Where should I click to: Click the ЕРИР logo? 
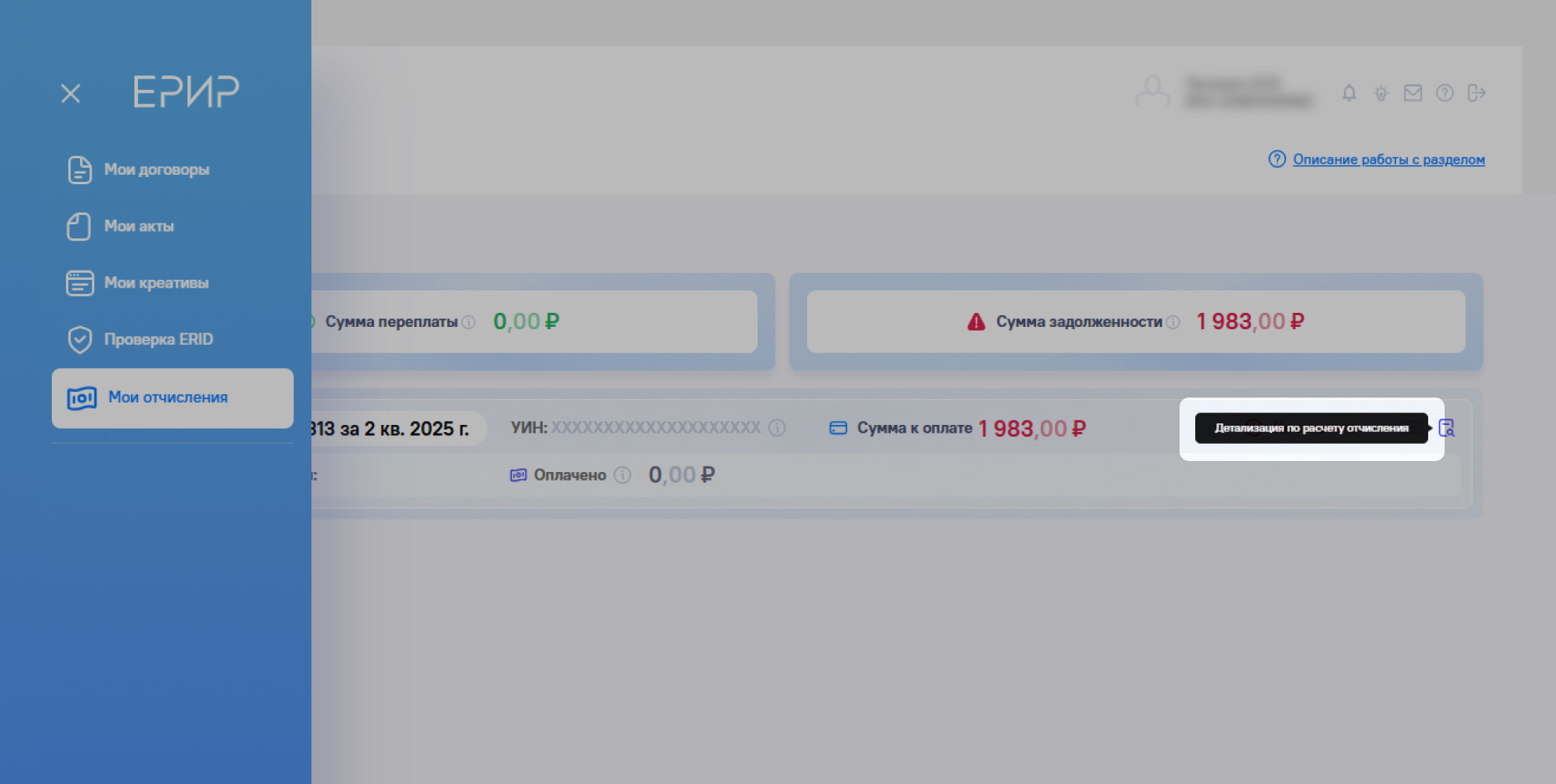[x=186, y=92]
